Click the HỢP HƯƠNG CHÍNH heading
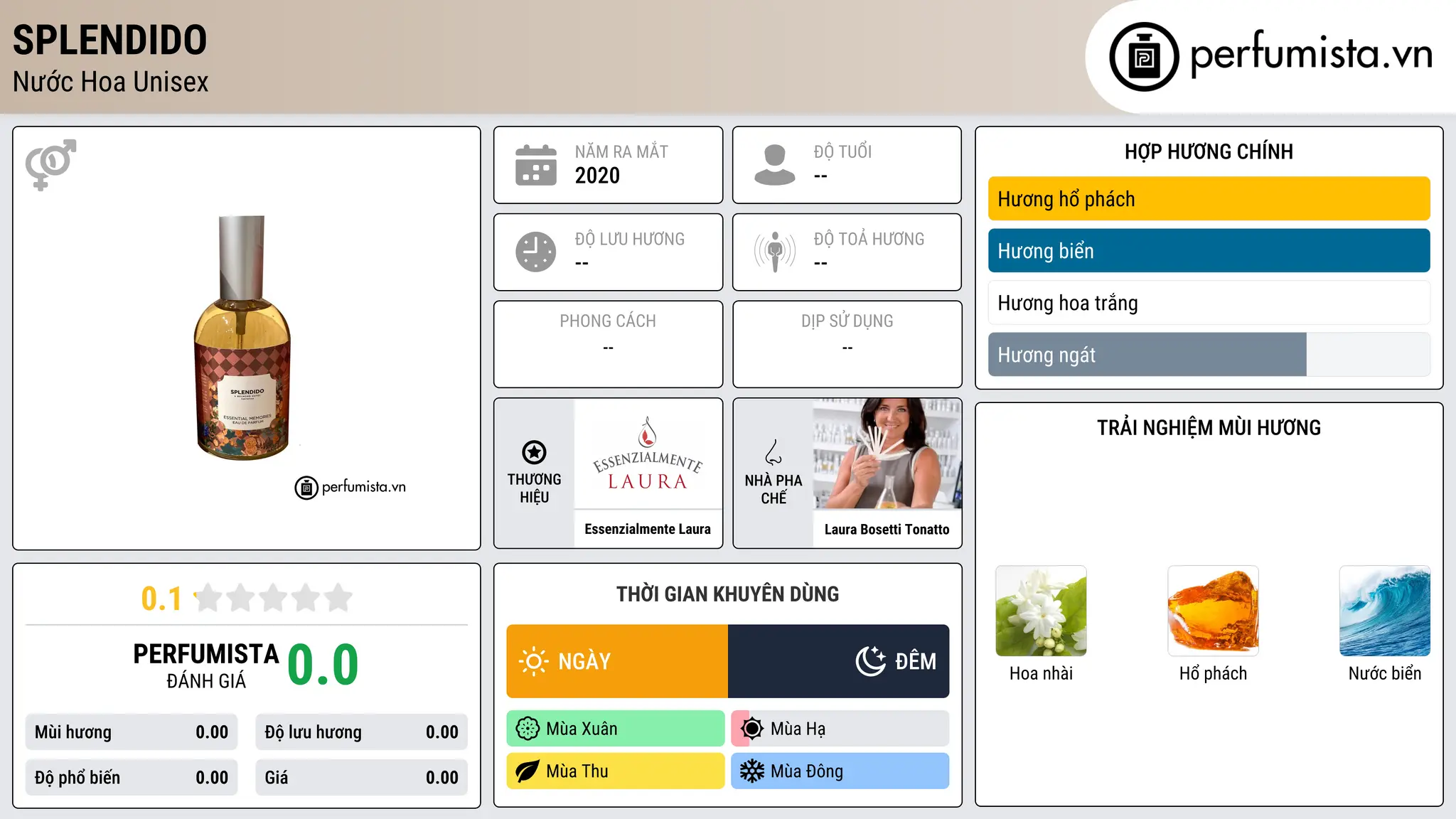The width and height of the screenshot is (1456, 819). click(x=1209, y=152)
